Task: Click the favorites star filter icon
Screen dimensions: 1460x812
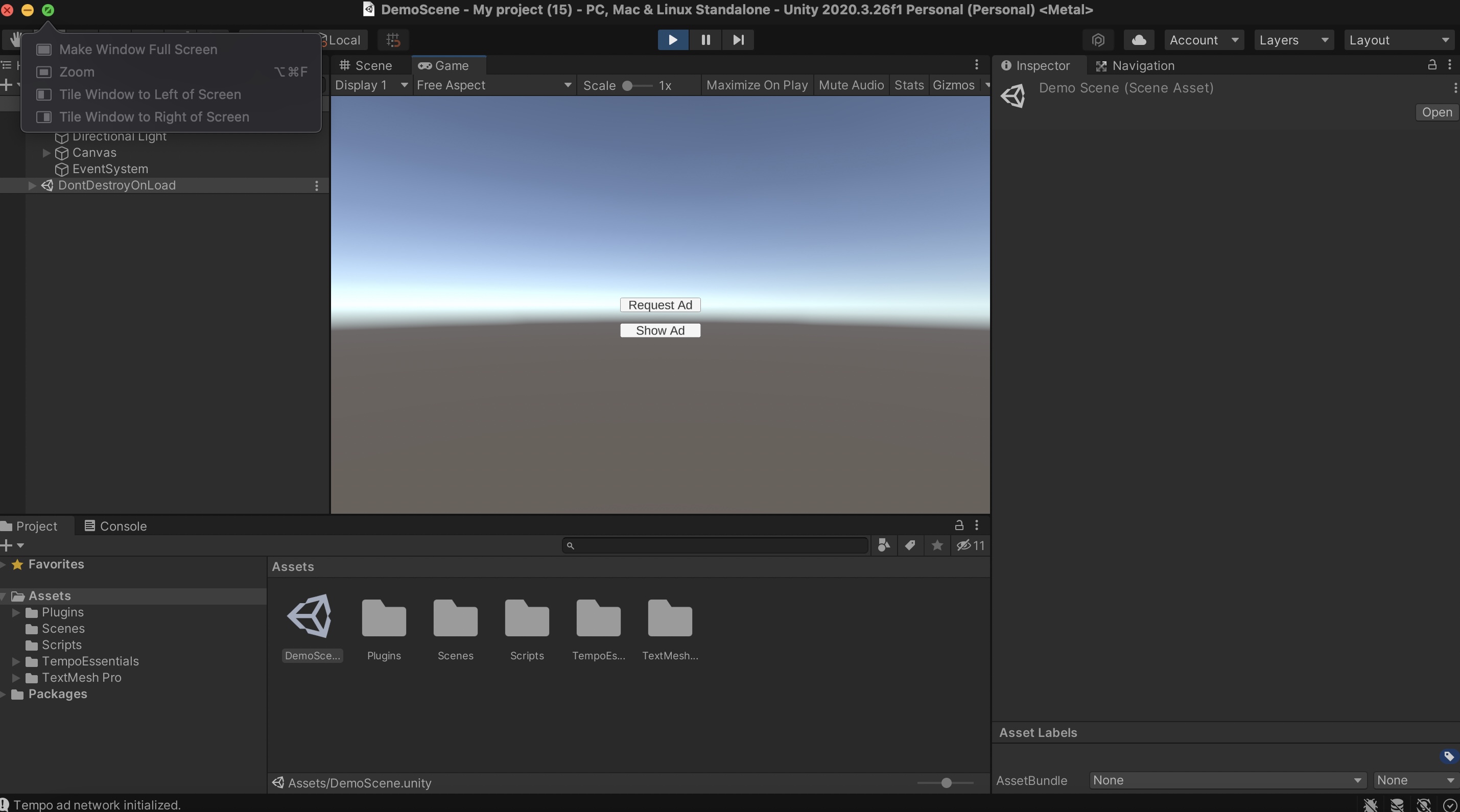Action: click(x=937, y=545)
